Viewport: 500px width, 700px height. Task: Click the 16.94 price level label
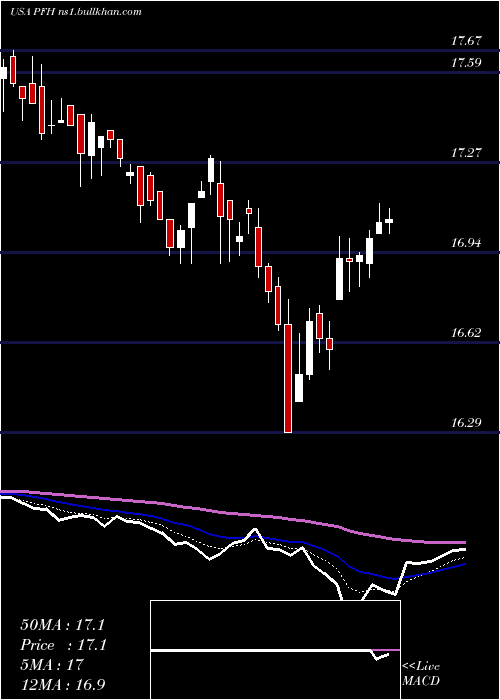tap(466, 243)
